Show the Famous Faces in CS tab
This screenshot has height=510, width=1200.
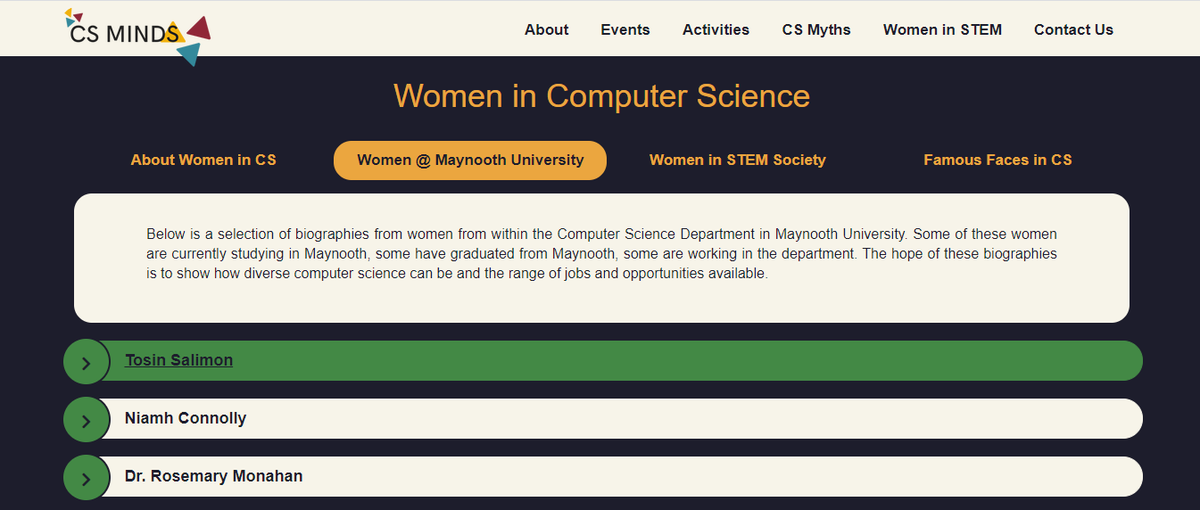997,160
